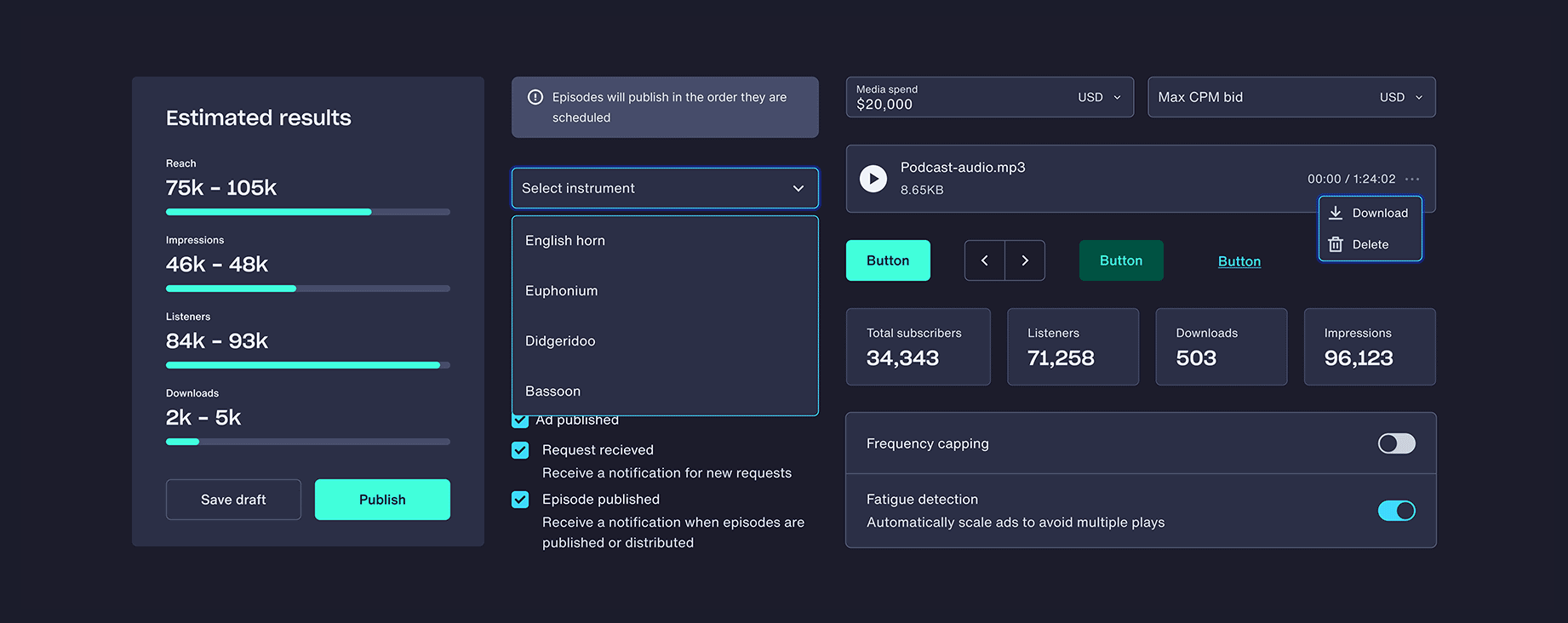Click the 2k - 5k downloads value
This screenshot has width=1568, height=623.
point(203,417)
